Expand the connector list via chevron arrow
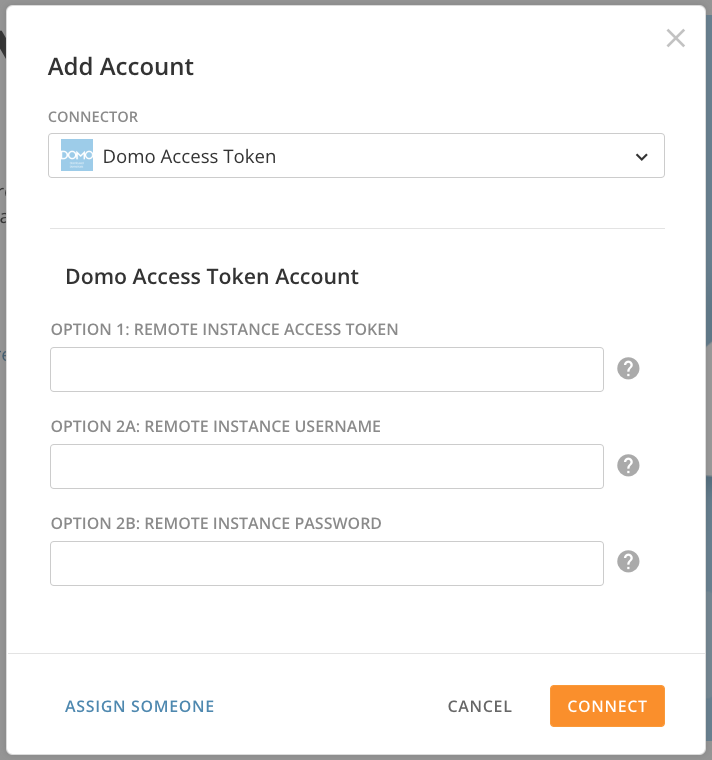Viewport: 712px width, 760px height. pyautogui.click(x=642, y=157)
